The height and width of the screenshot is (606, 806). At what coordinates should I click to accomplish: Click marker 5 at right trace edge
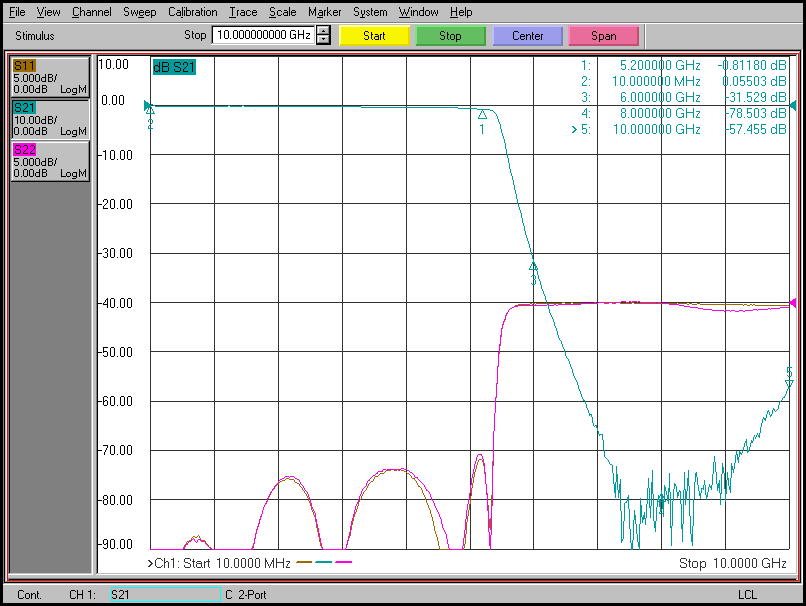coord(788,382)
